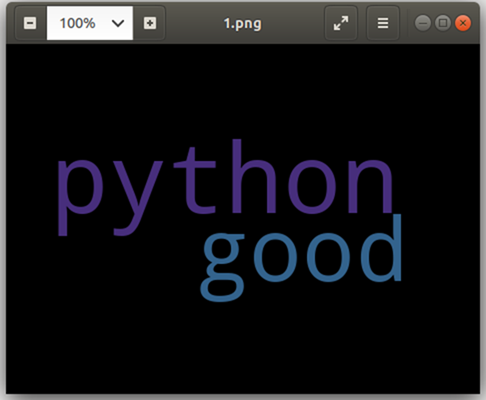Zoom in using the plus button

150,23
